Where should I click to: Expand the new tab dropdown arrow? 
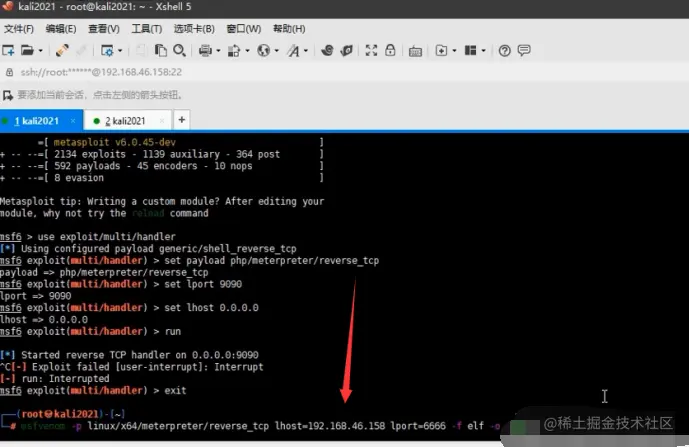pyautogui.click(x=454, y=51)
